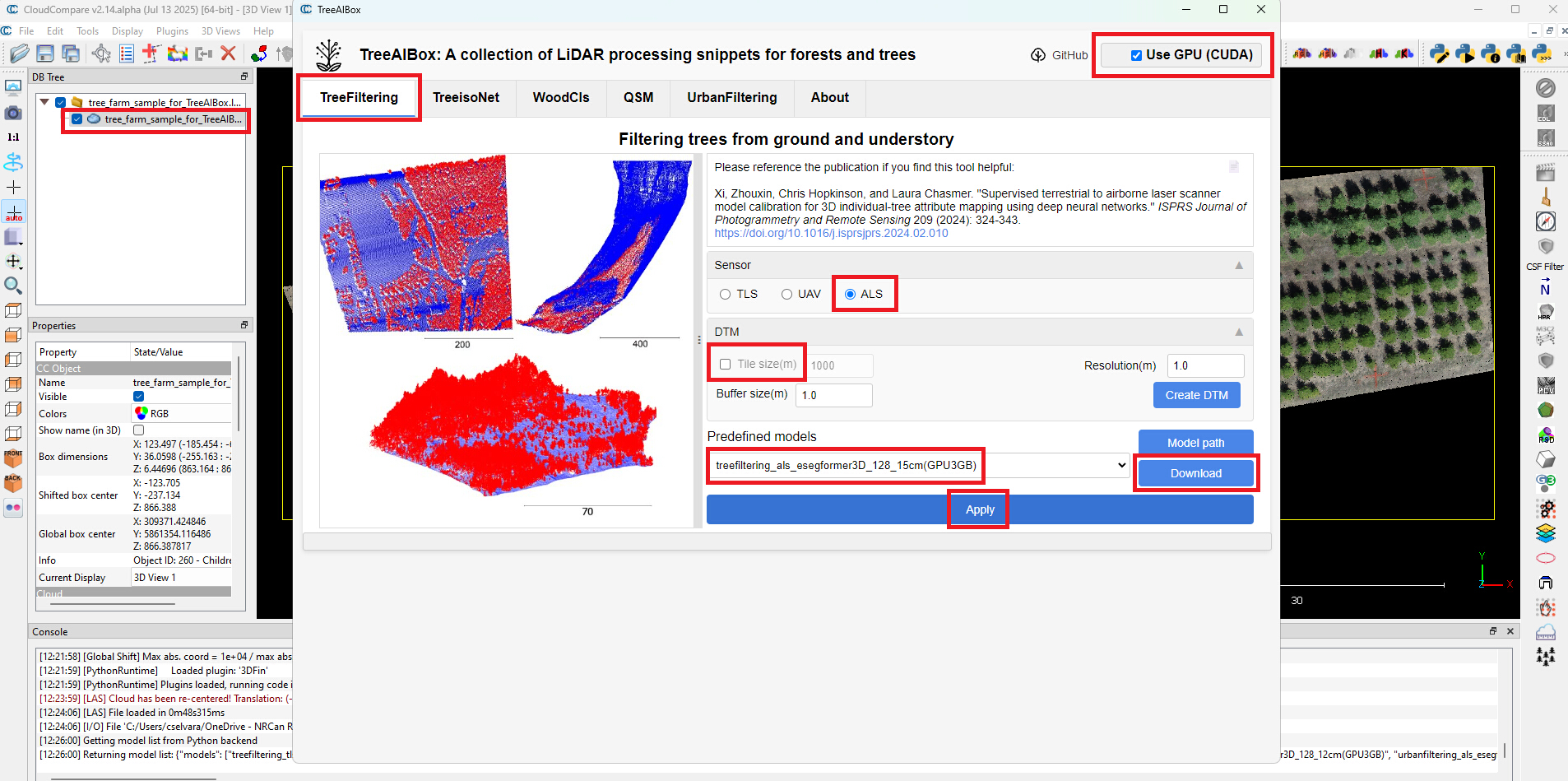The image size is (1568, 781).
Task: Click the point picking toolbar icon
Action: [x=101, y=54]
